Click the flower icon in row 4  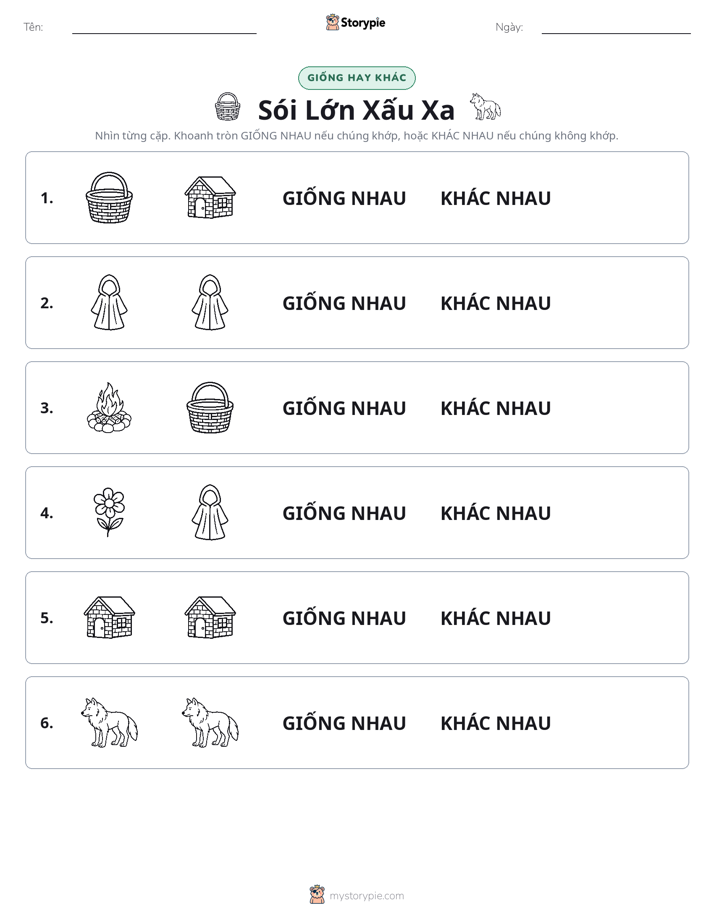(109, 512)
